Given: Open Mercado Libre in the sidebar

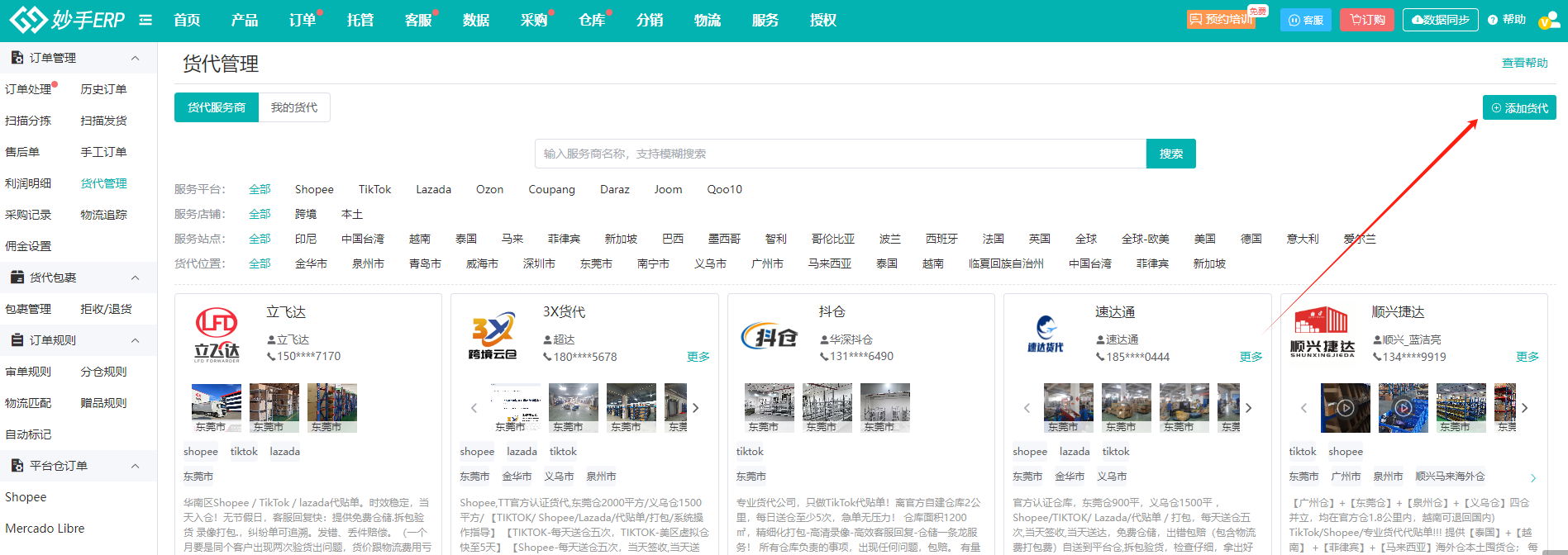Looking at the screenshot, I should pos(45,529).
